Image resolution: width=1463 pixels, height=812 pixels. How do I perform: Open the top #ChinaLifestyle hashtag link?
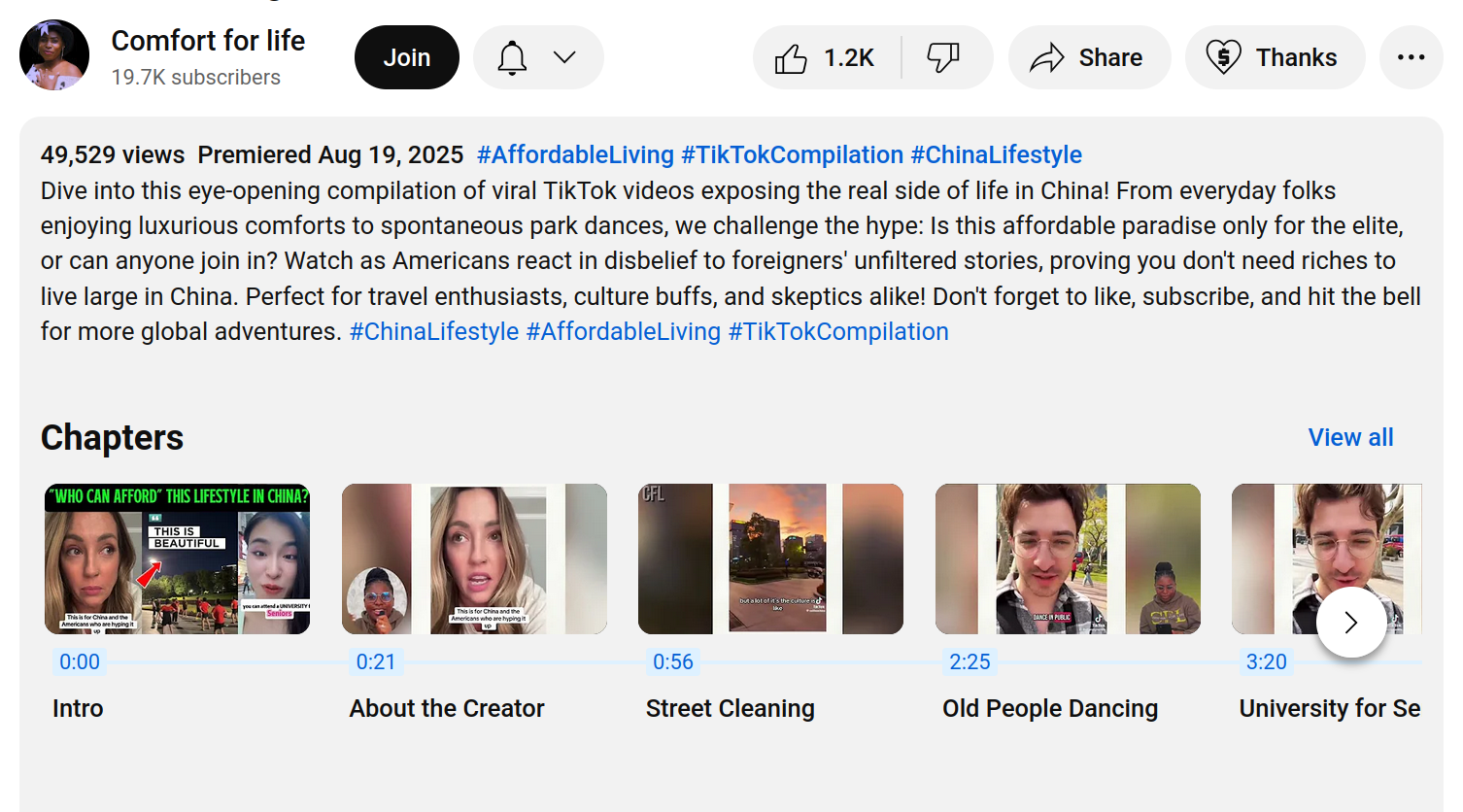(996, 154)
